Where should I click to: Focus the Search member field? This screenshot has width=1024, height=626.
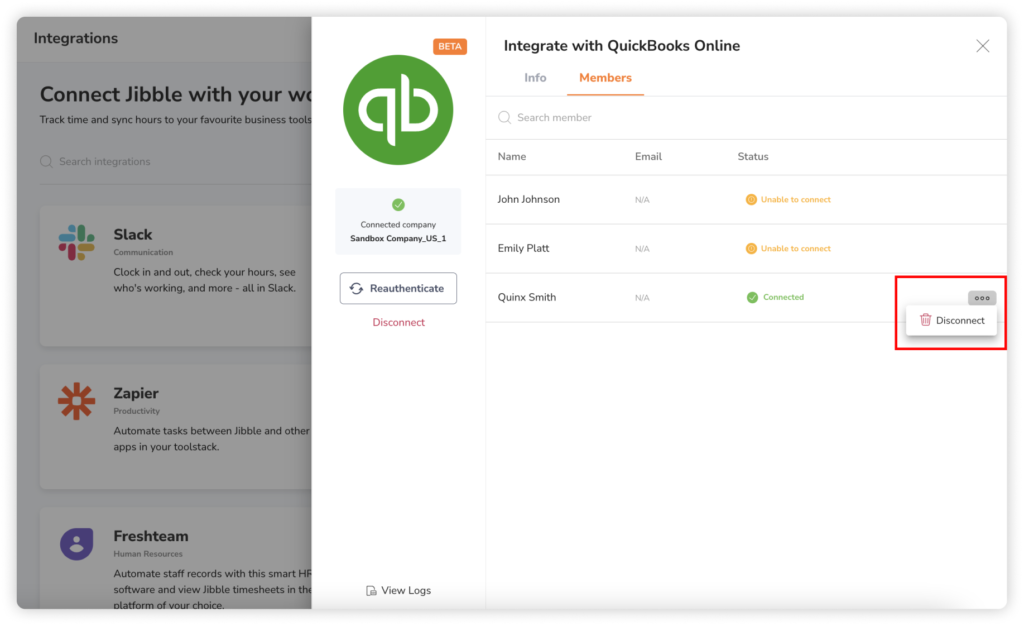click(746, 117)
